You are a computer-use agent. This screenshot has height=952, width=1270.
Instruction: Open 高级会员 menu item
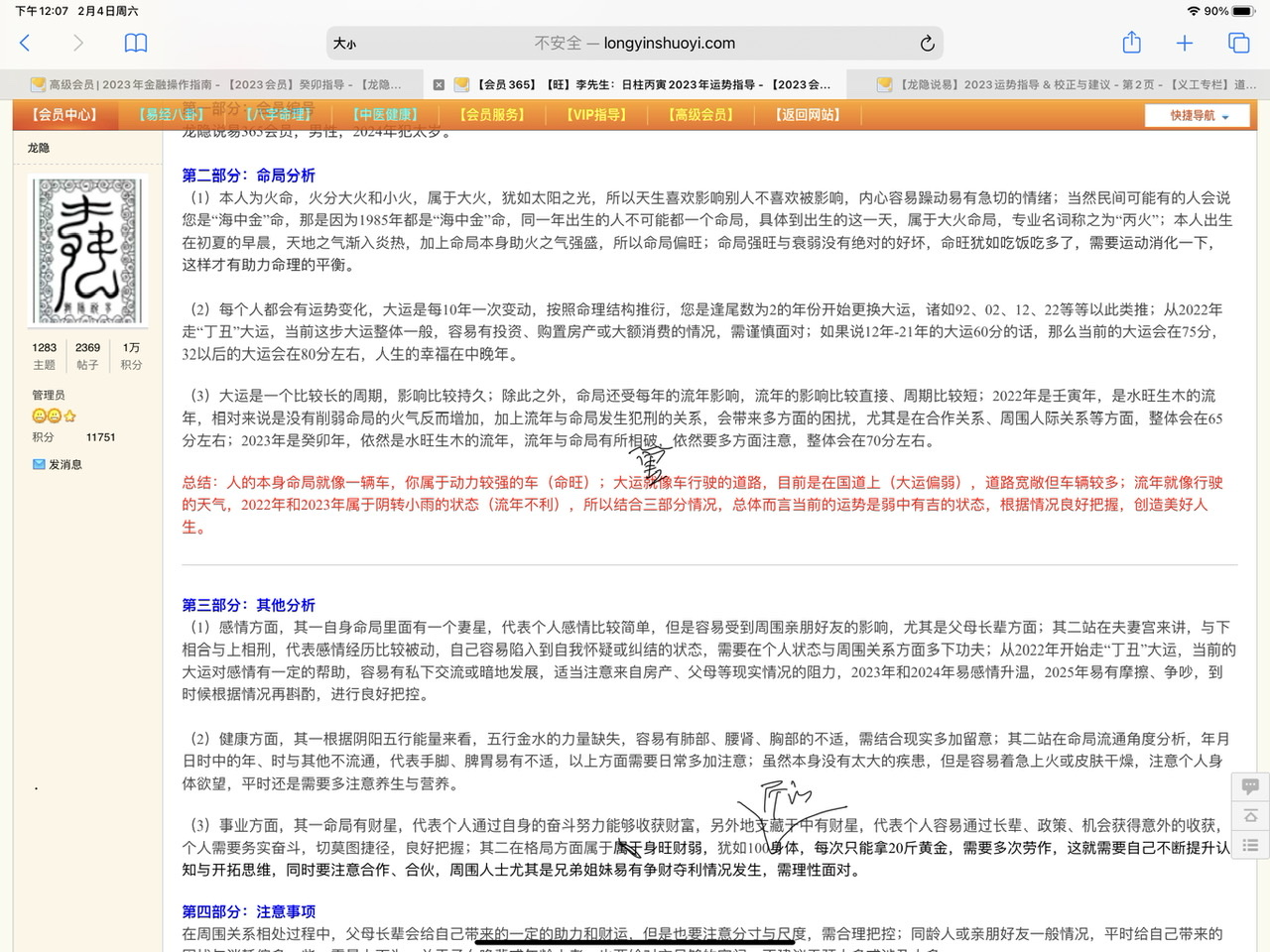point(701,115)
